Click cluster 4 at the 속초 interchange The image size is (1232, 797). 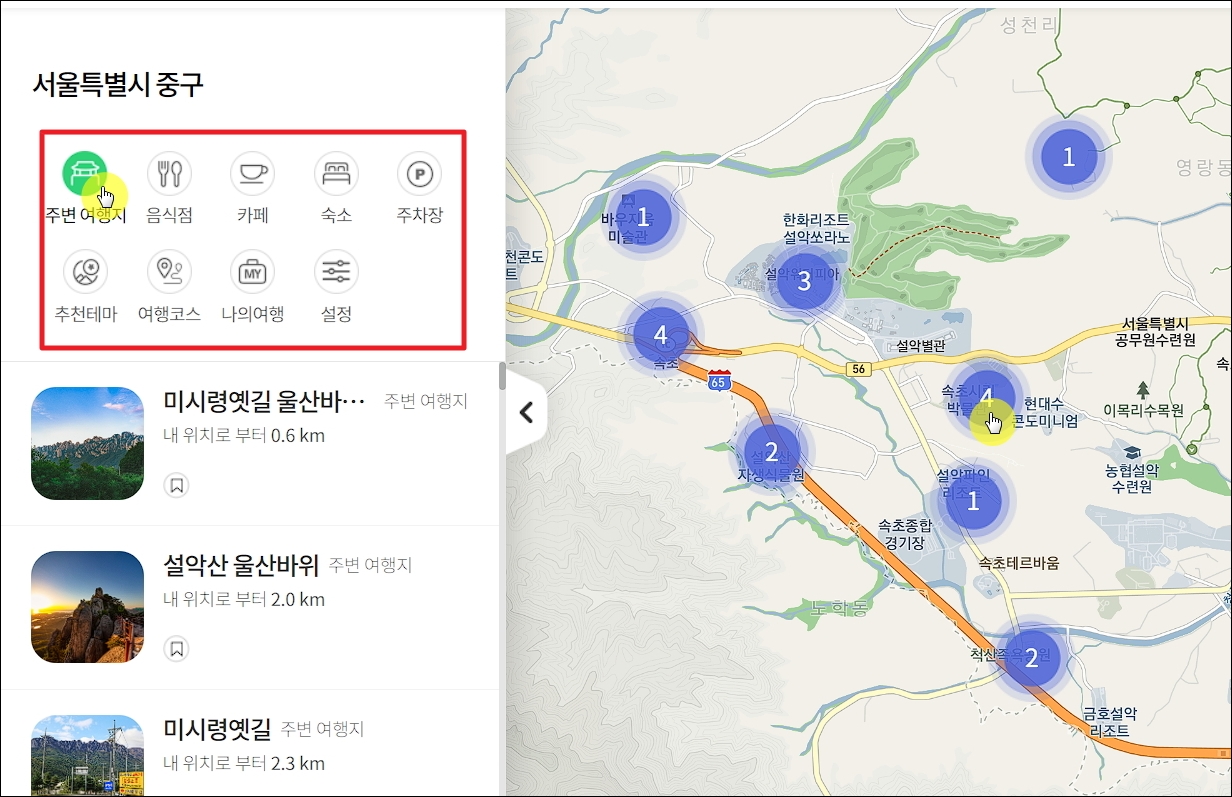(660, 335)
